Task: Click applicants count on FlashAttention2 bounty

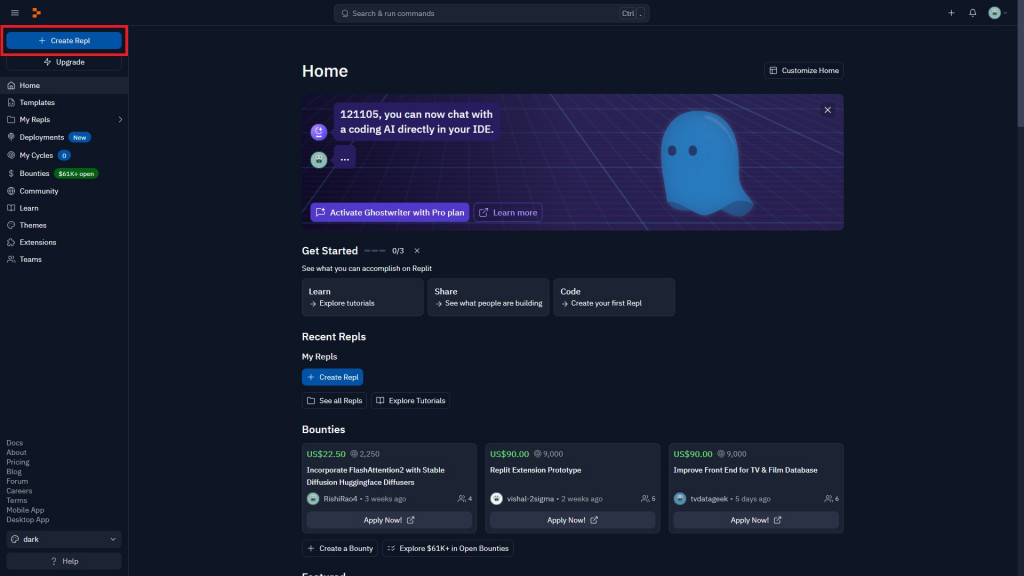Action: 465,499
